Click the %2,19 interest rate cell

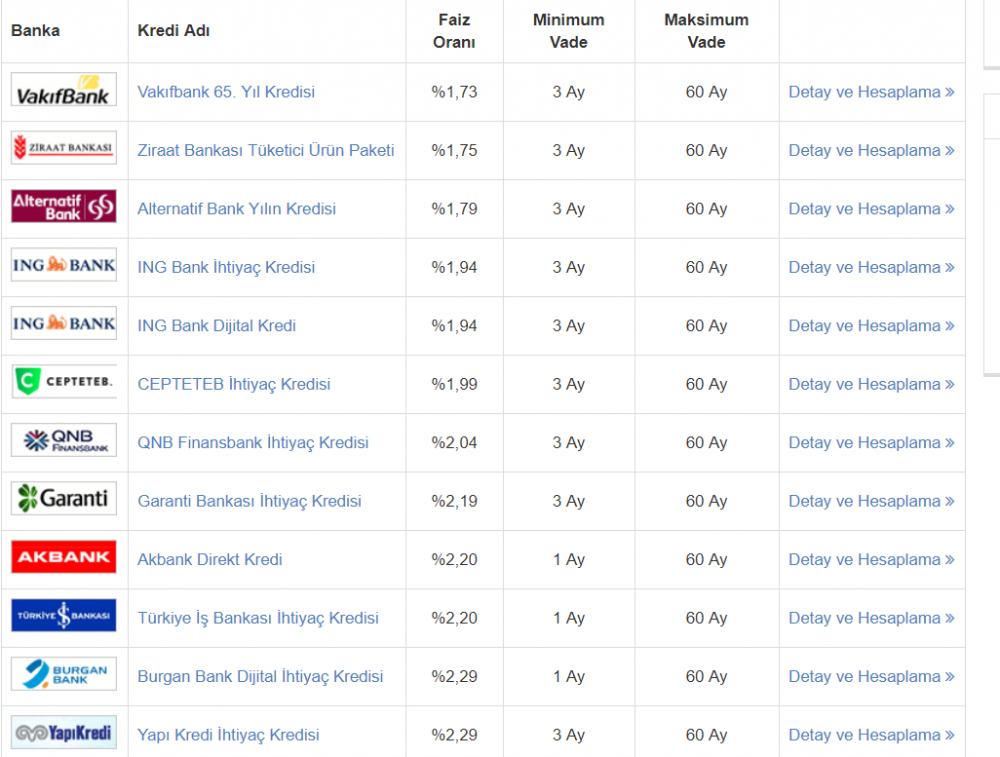pos(454,501)
